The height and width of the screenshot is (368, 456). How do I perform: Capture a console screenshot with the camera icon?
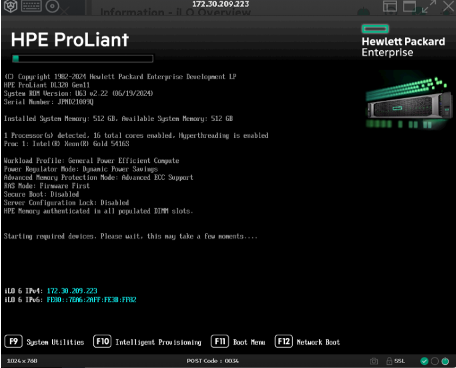coord(374,361)
